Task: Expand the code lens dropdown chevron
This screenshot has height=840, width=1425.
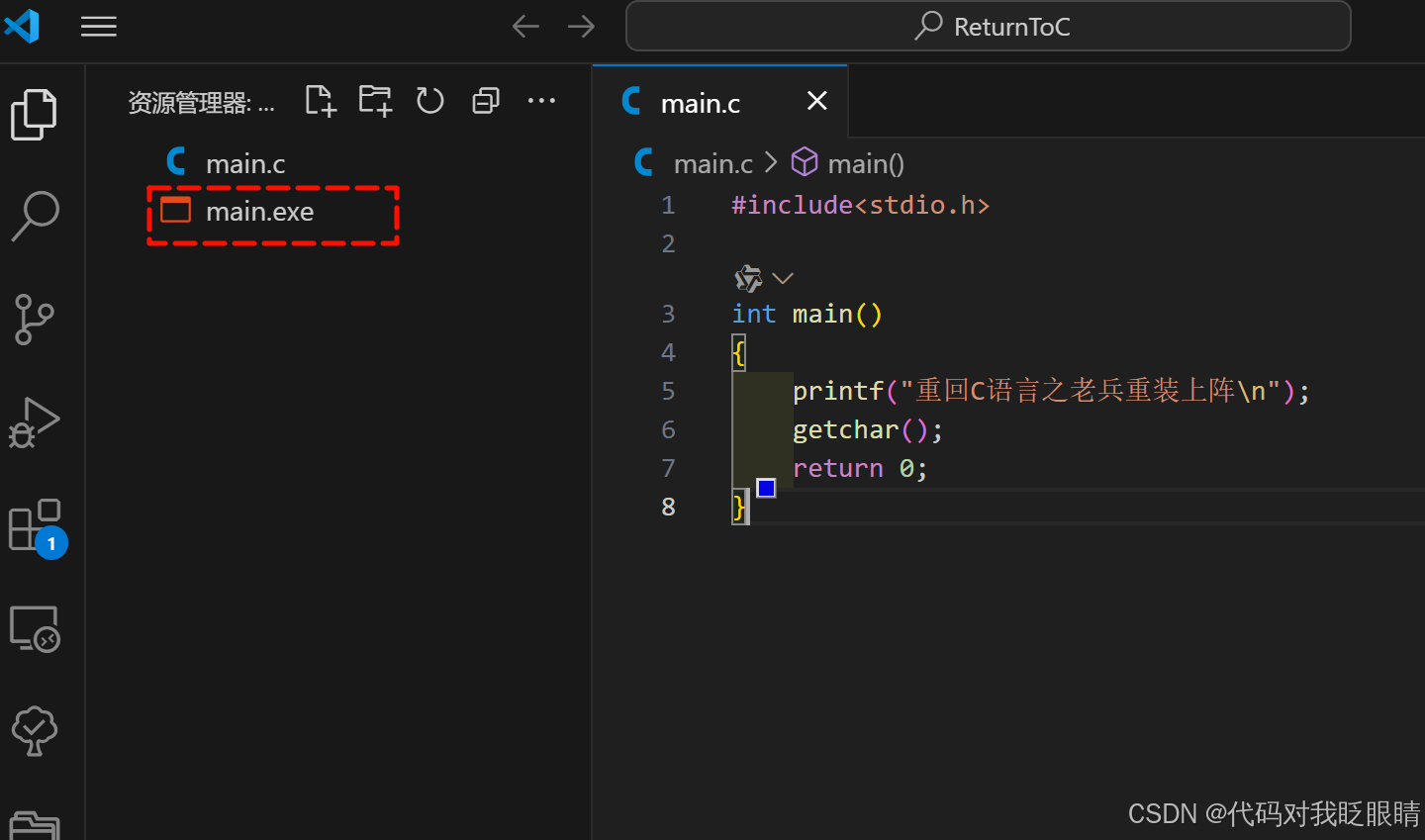Action: pos(783,279)
